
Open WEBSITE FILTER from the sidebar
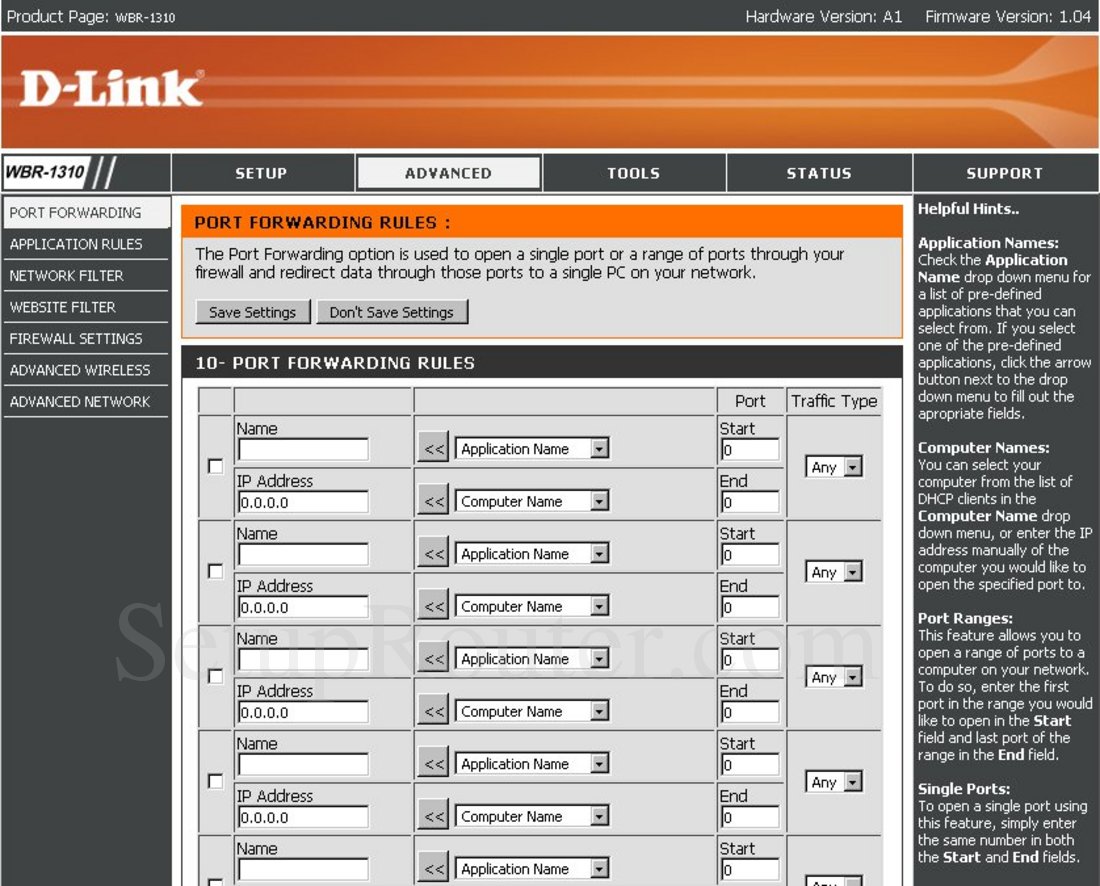pos(63,307)
